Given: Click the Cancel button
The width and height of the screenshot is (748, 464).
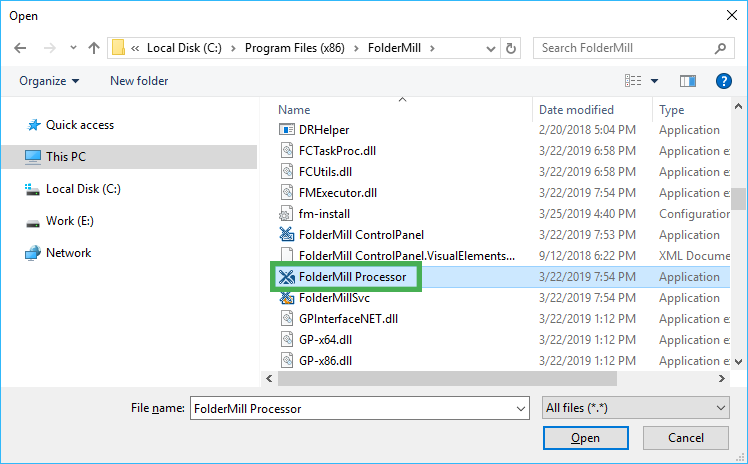Looking at the screenshot, I should click(686, 438).
